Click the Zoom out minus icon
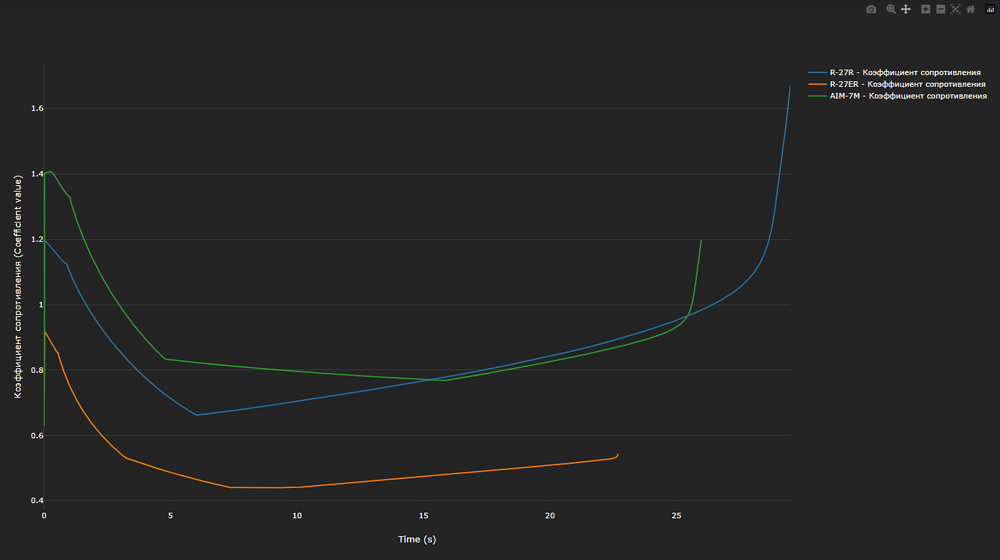The image size is (1000, 560). click(941, 9)
